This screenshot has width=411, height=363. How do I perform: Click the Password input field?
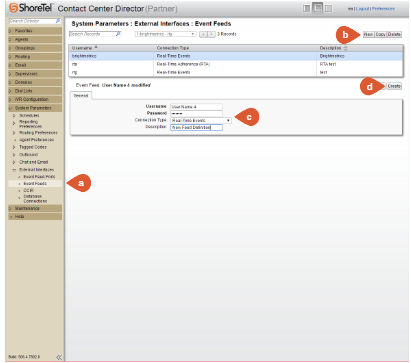pyautogui.click(x=196, y=114)
